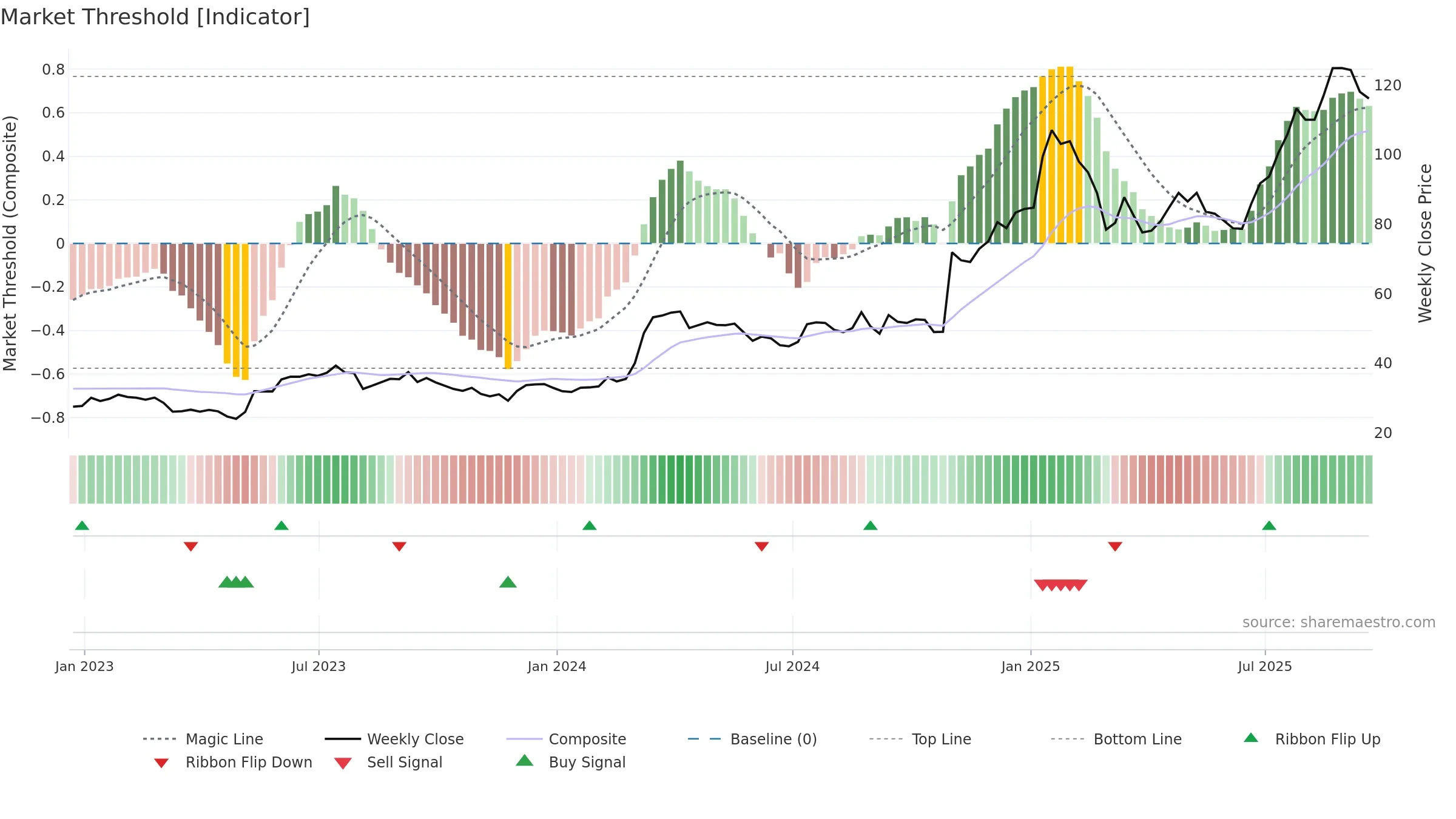Click the 20 tick on right axis
Image resolution: width=1456 pixels, height=819 pixels.
tap(1383, 433)
